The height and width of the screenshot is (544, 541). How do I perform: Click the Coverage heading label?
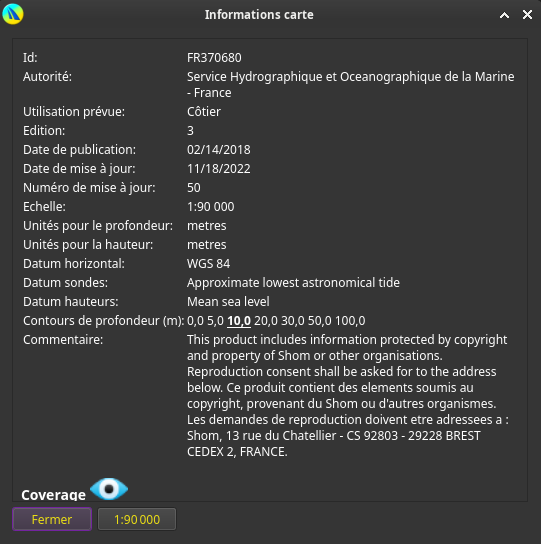[x=53, y=495]
